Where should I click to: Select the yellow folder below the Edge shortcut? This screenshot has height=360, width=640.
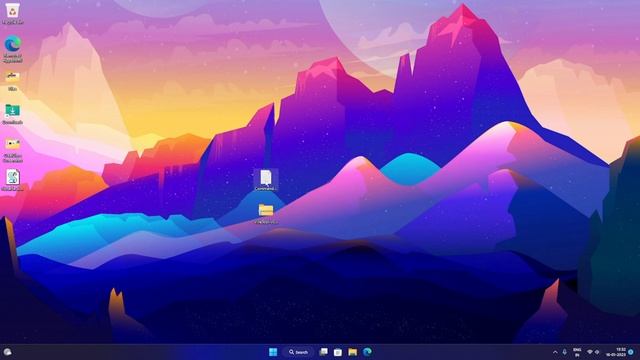13,80
